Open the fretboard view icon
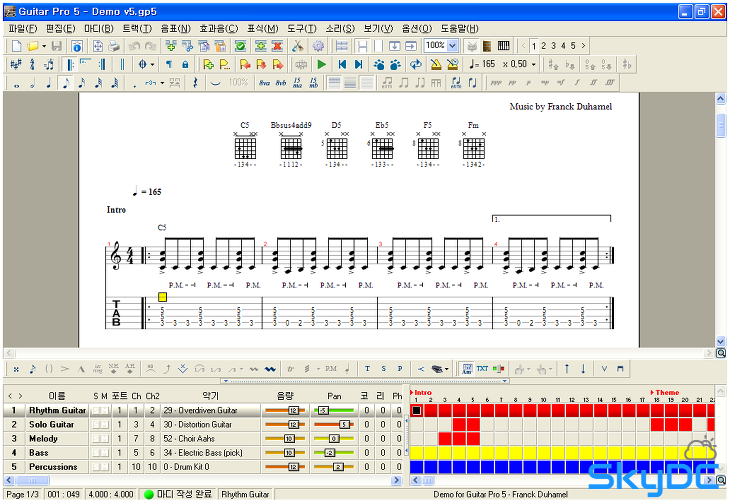Screen dimensions: 730x503 coord(487,46)
